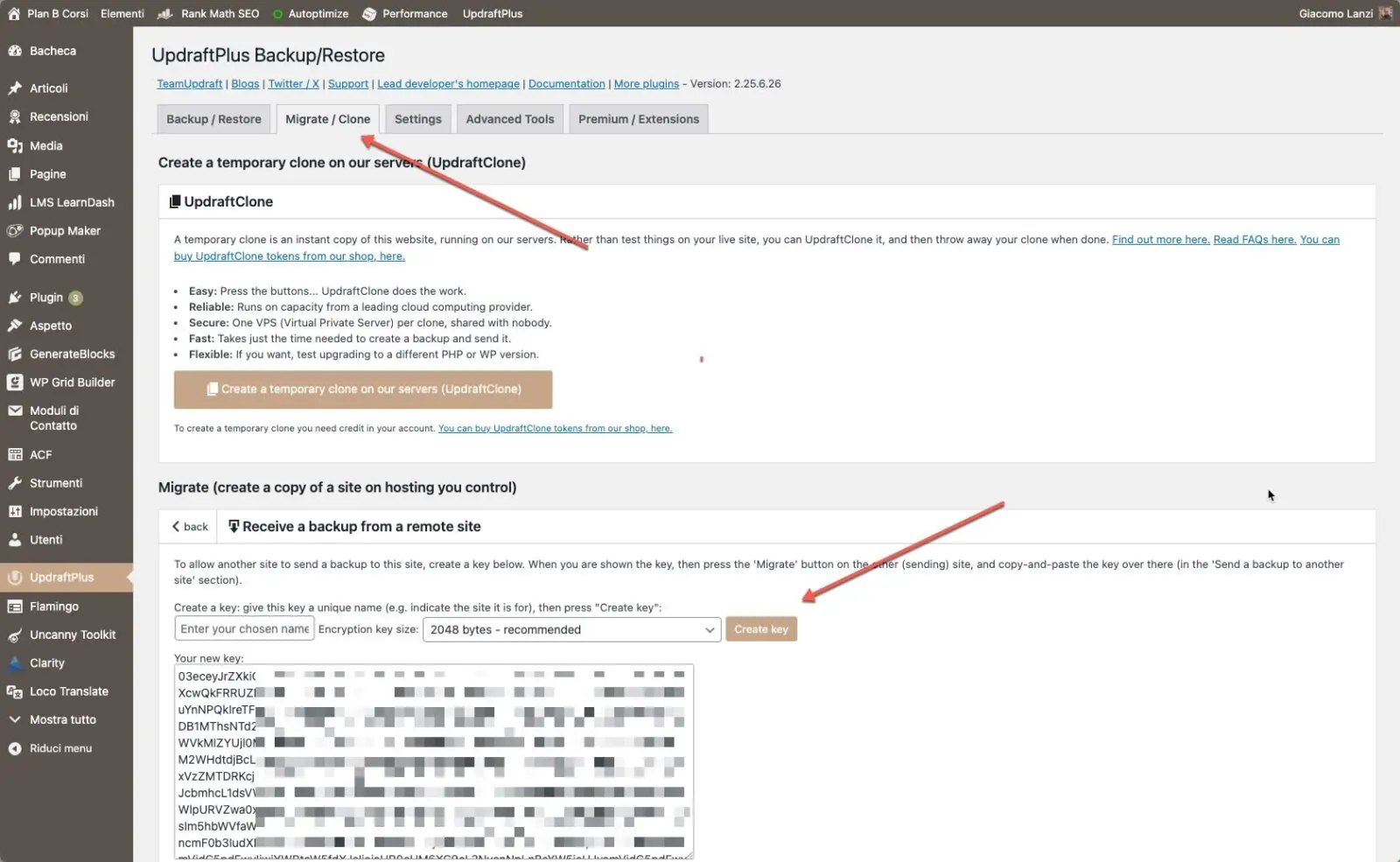Switch to the Migrate / Clone tab

(328, 119)
